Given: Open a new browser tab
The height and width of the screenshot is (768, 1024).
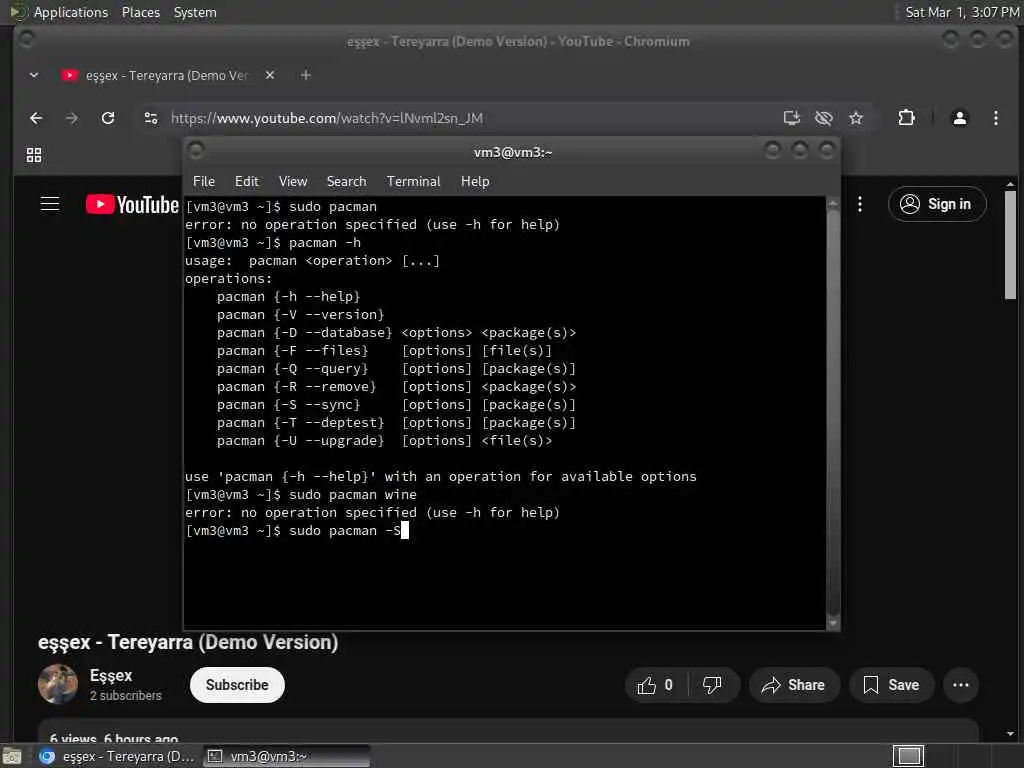Looking at the screenshot, I should (306, 75).
